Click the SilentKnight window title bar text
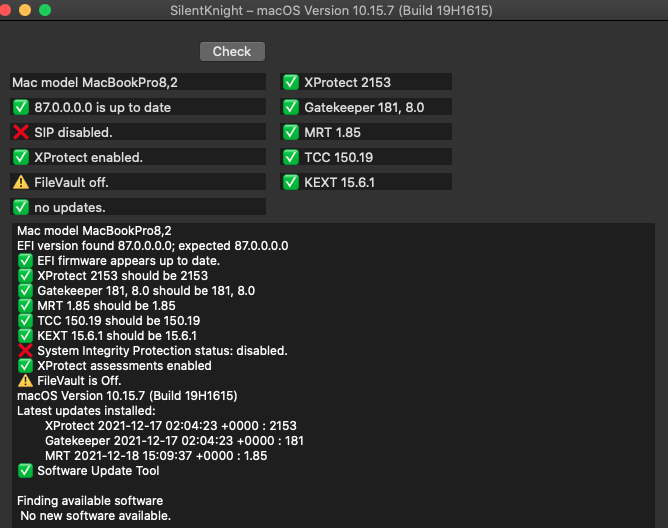668x528 pixels. (331, 10)
